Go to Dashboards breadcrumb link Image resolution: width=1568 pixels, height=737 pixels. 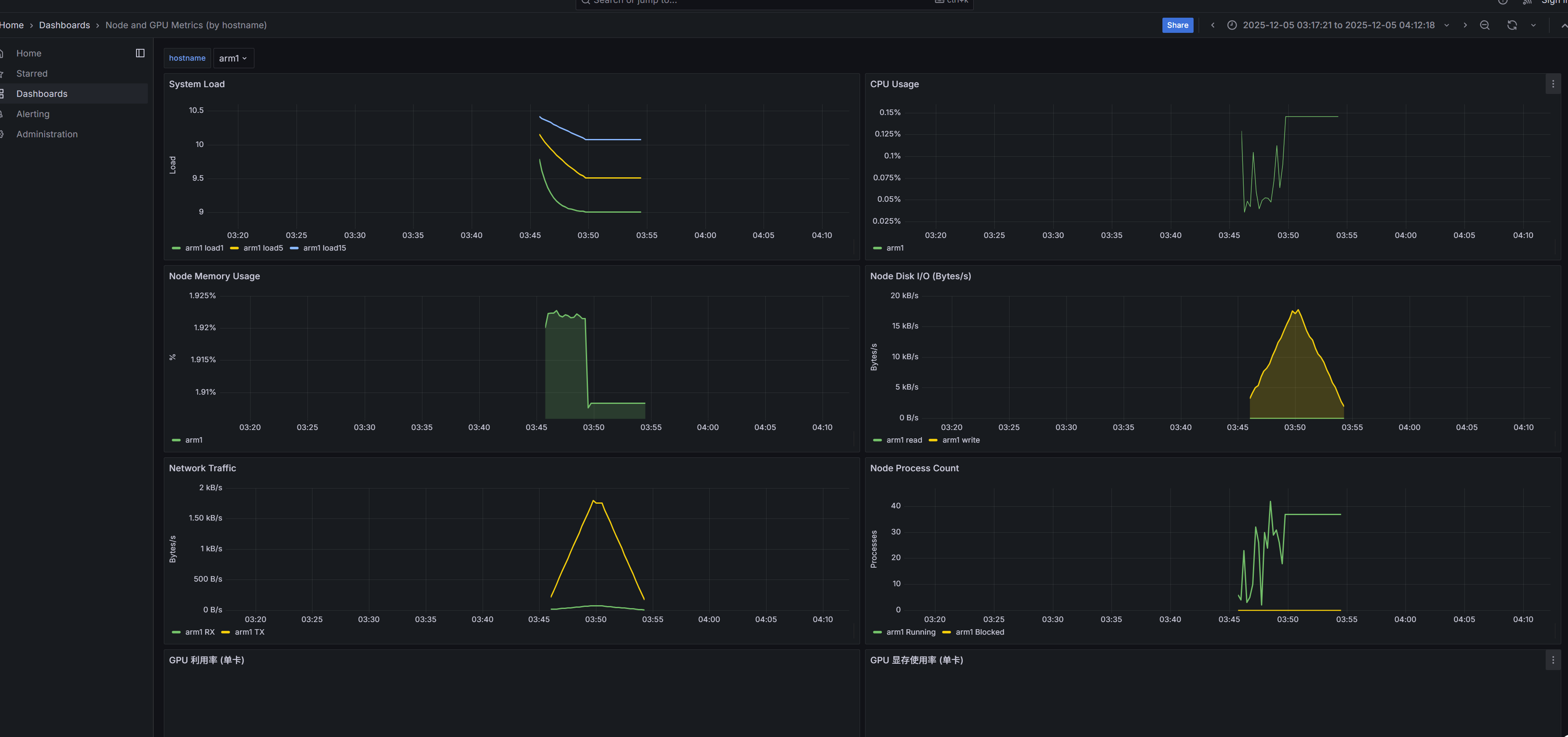point(64,25)
